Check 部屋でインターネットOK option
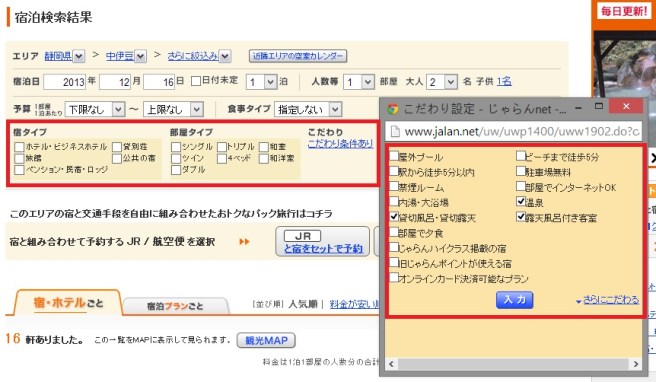The image size is (656, 382). click(520, 186)
